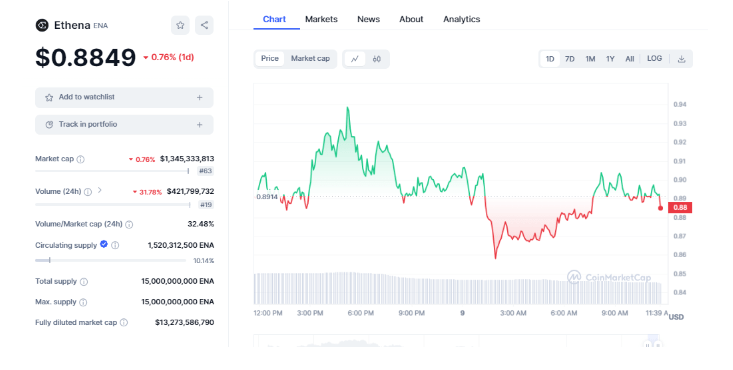Viewport: 733px width, 370px height.
Task: Select the 1M time range
Action: [590, 59]
